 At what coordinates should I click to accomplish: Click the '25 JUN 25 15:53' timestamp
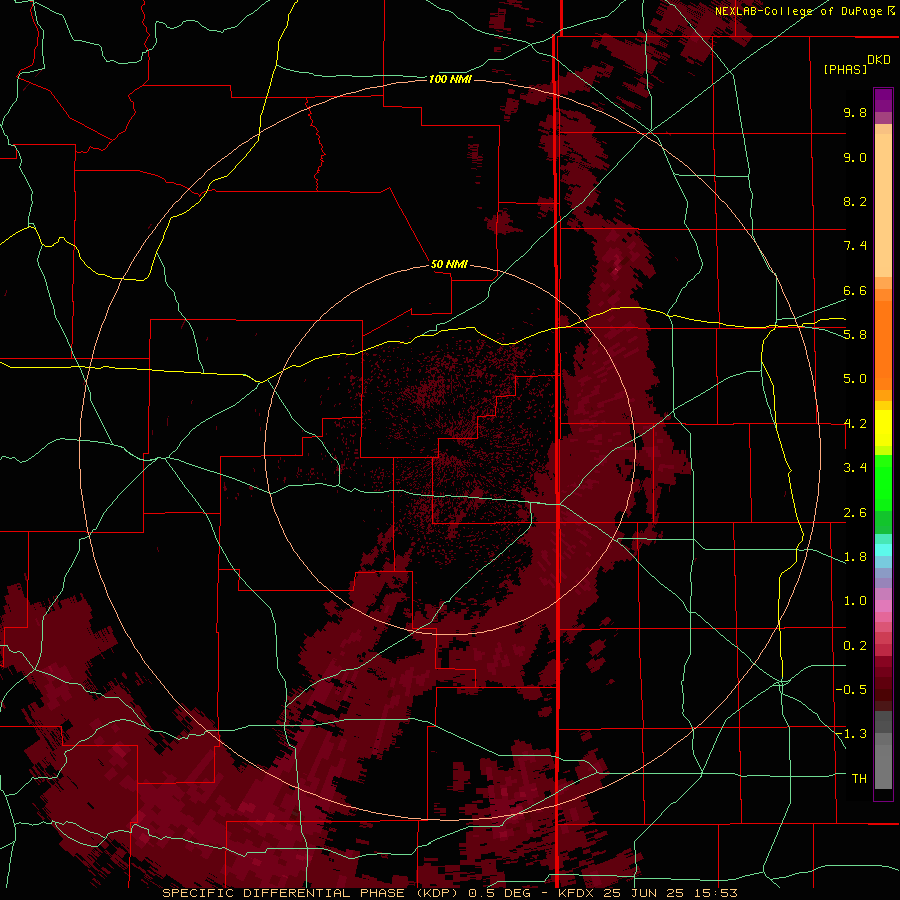pyautogui.click(x=670, y=893)
